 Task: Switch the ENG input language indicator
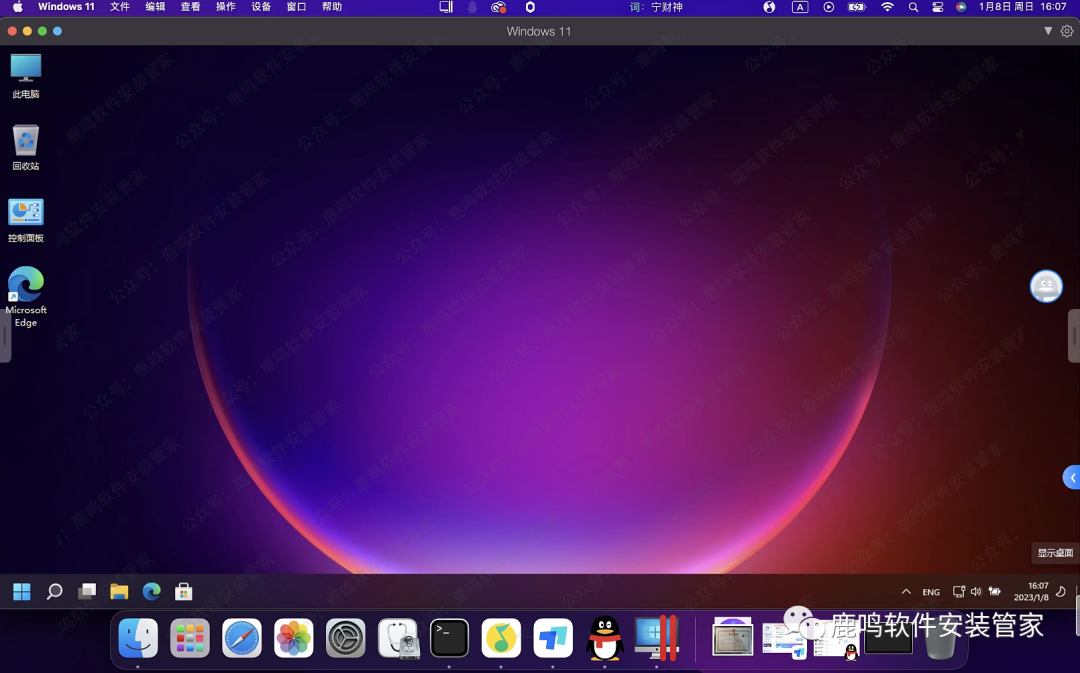[x=931, y=592]
